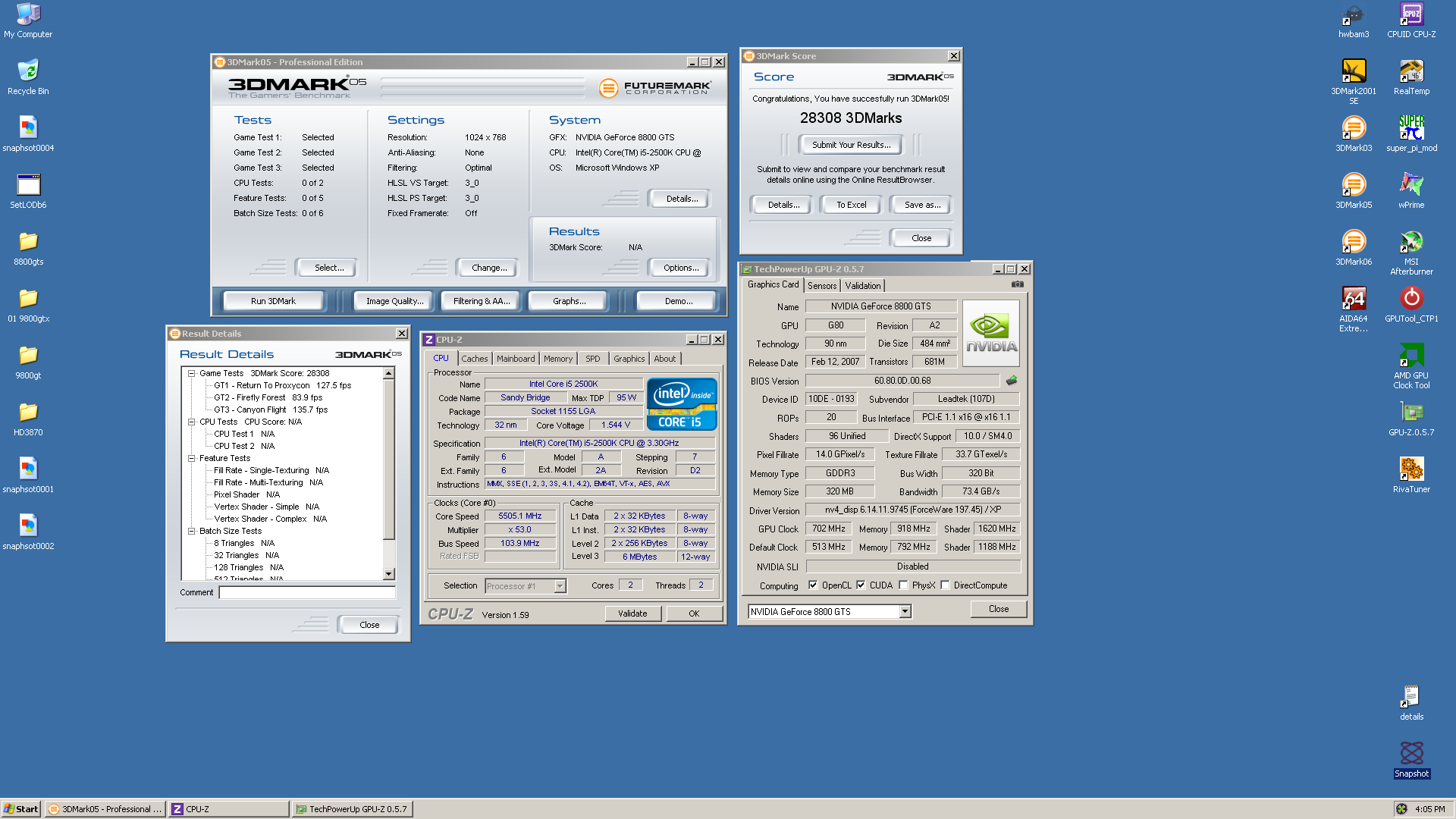
Task: Open My Computer desktop icon
Action: click(x=28, y=20)
